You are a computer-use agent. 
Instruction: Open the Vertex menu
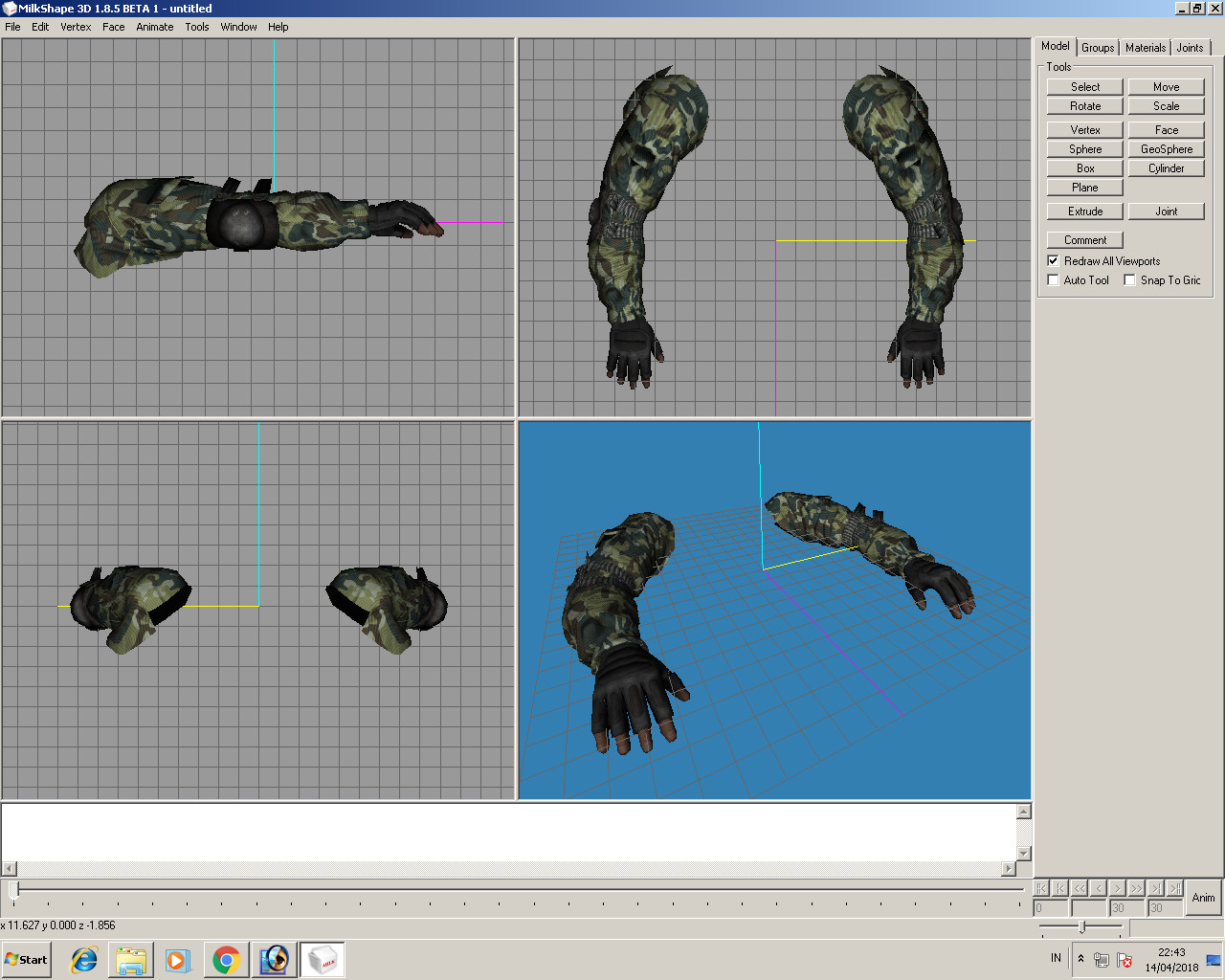pos(76,27)
